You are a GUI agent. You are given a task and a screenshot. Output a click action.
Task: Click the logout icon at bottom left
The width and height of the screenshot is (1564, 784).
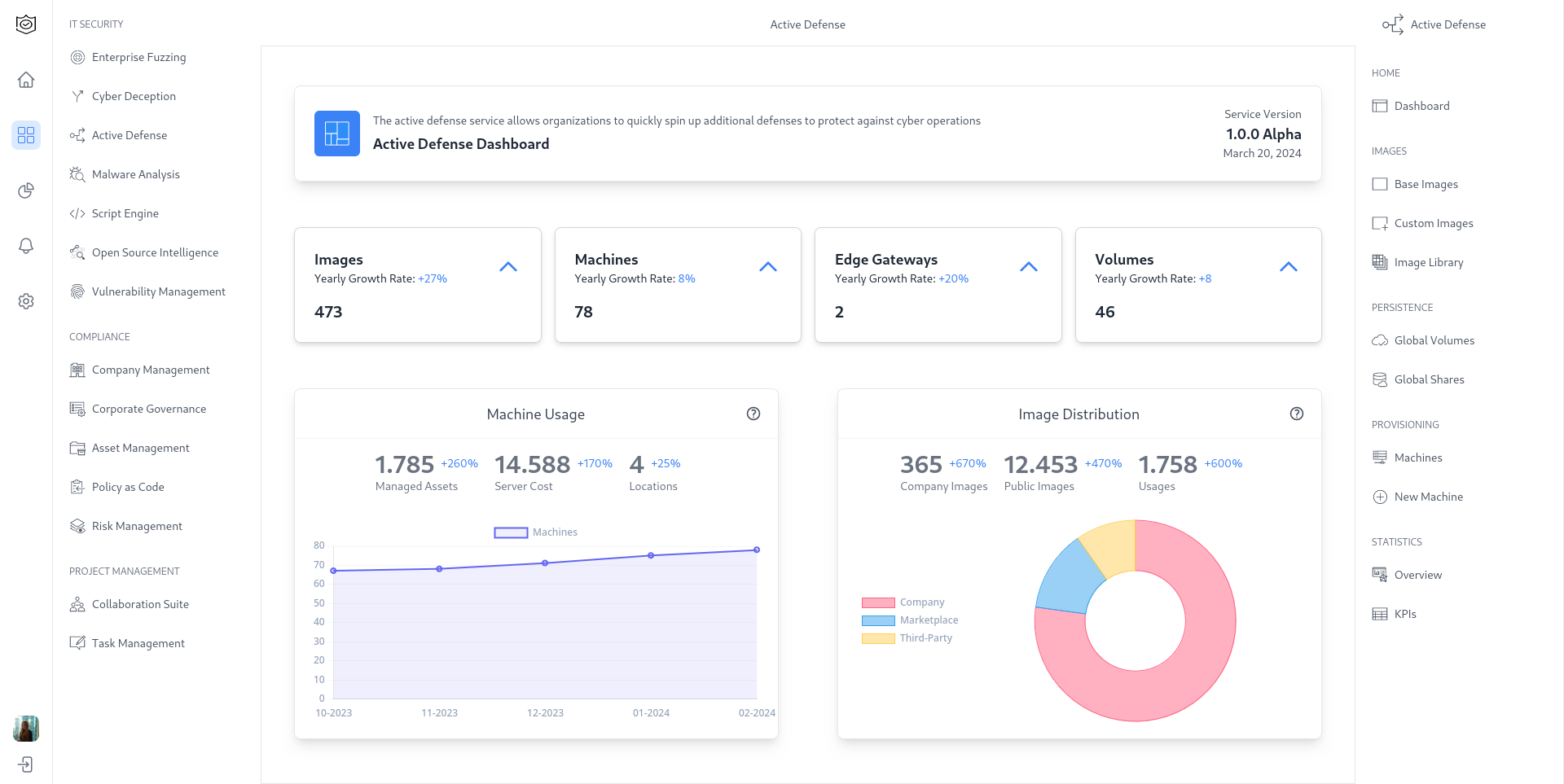pyautogui.click(x=26, y=764)
